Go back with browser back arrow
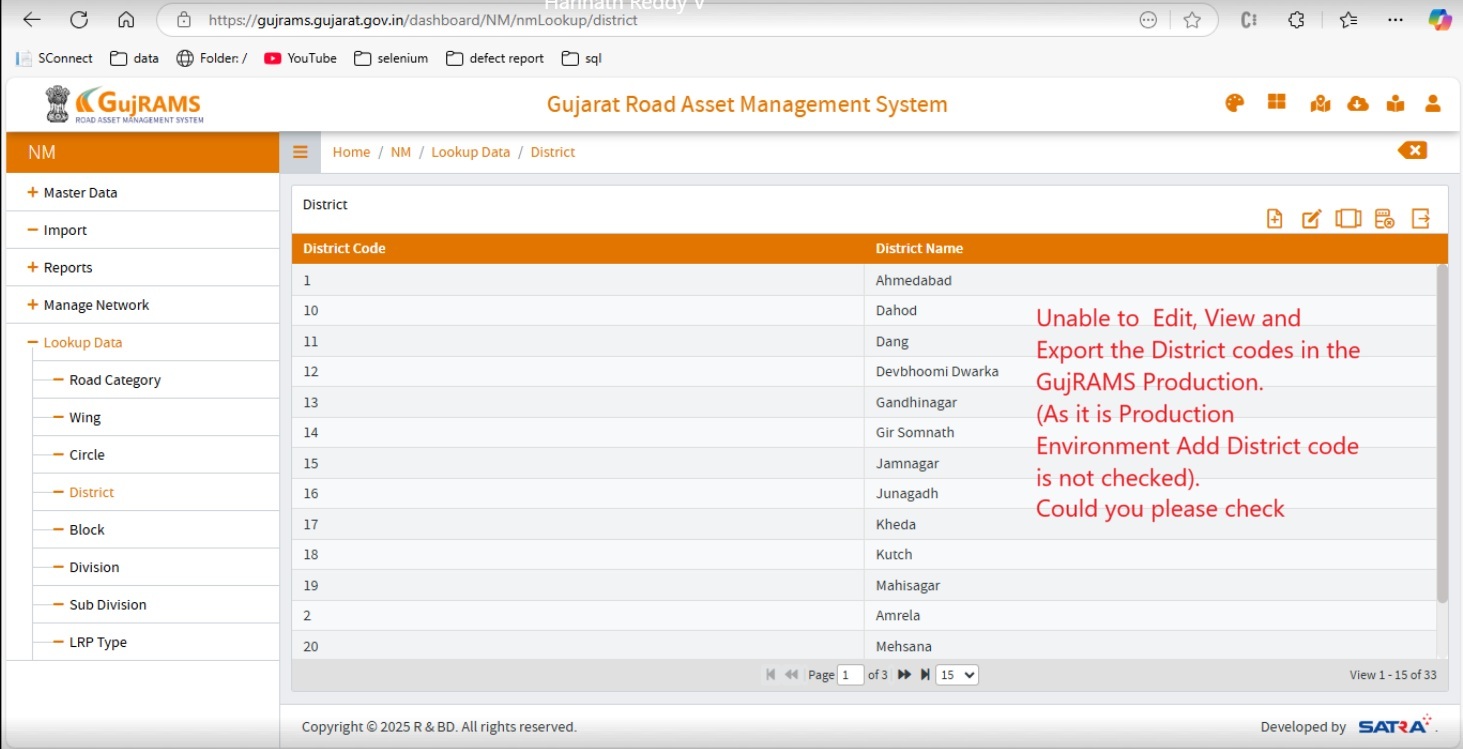 coord(32,20)
